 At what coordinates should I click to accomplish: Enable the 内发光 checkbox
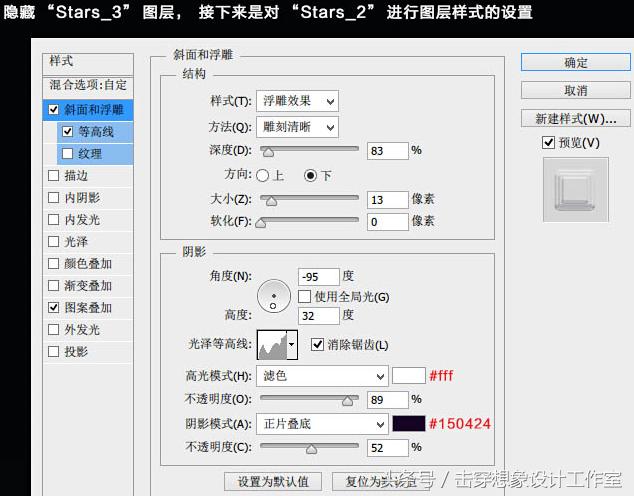point(53,220)
